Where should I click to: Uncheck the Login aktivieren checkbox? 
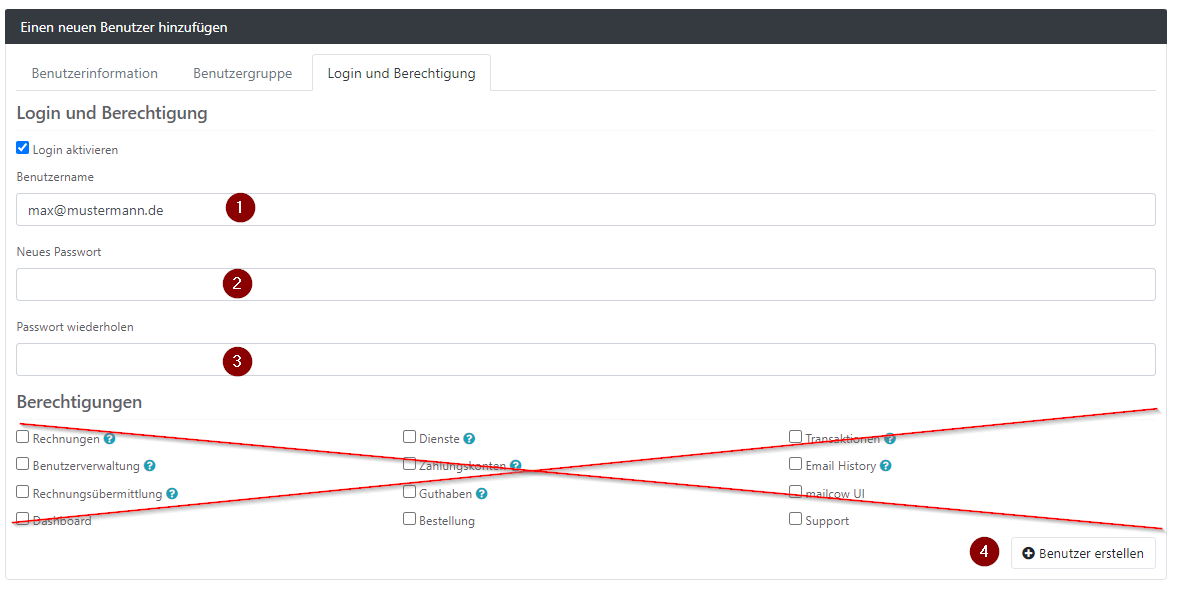(23, 148)
